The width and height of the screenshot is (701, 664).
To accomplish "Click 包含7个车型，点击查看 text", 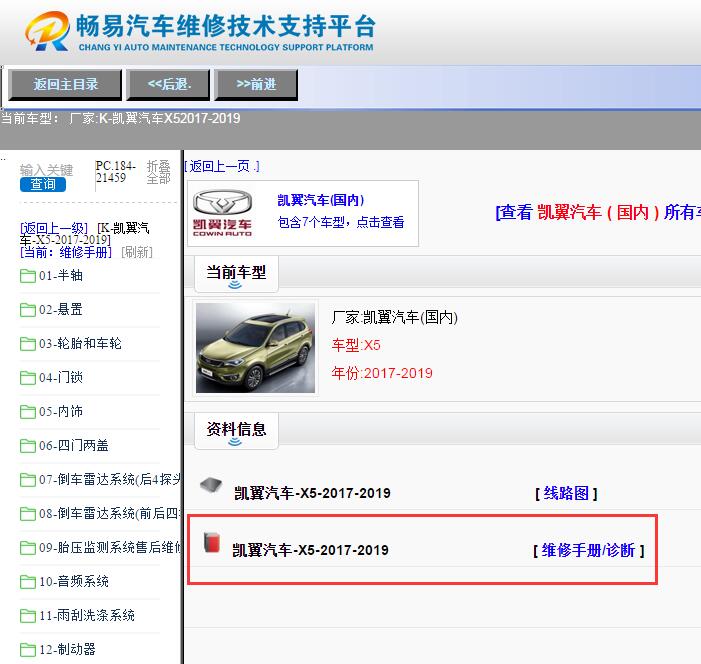I will [341, 222].
